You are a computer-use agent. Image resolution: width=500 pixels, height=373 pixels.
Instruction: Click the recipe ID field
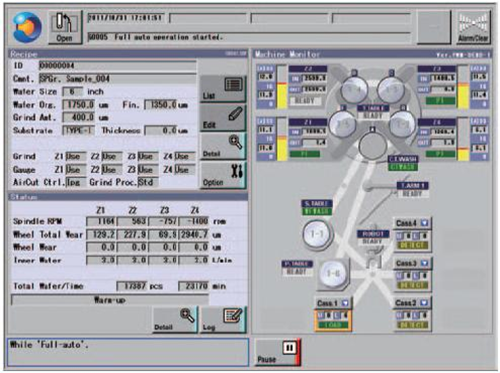117,65
